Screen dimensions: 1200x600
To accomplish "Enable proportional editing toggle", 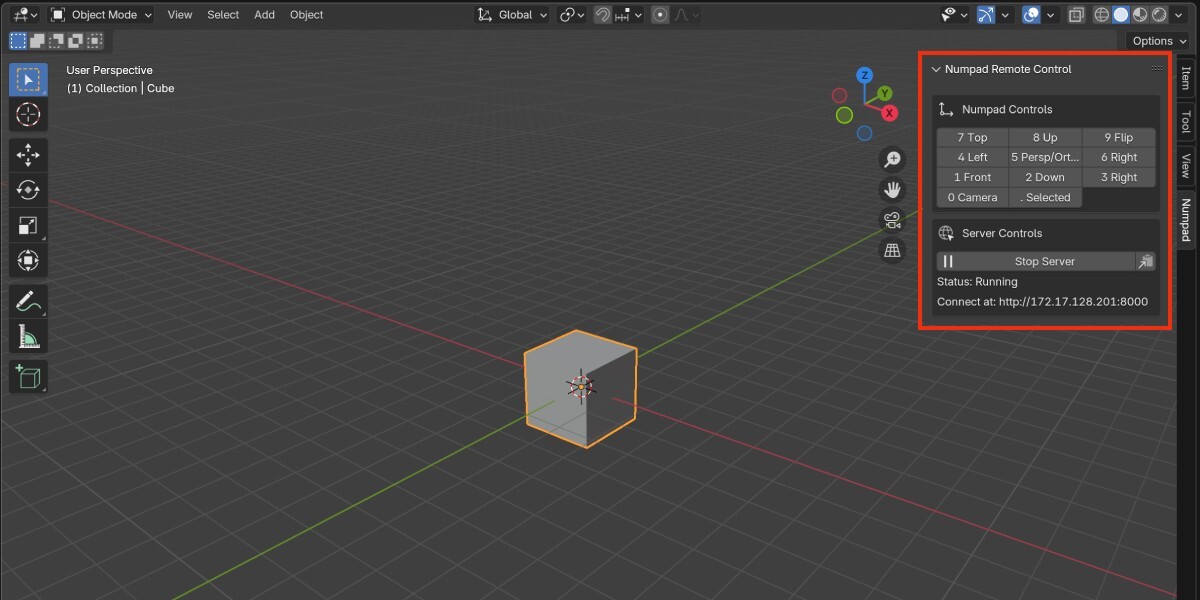I will pos(660,15).
